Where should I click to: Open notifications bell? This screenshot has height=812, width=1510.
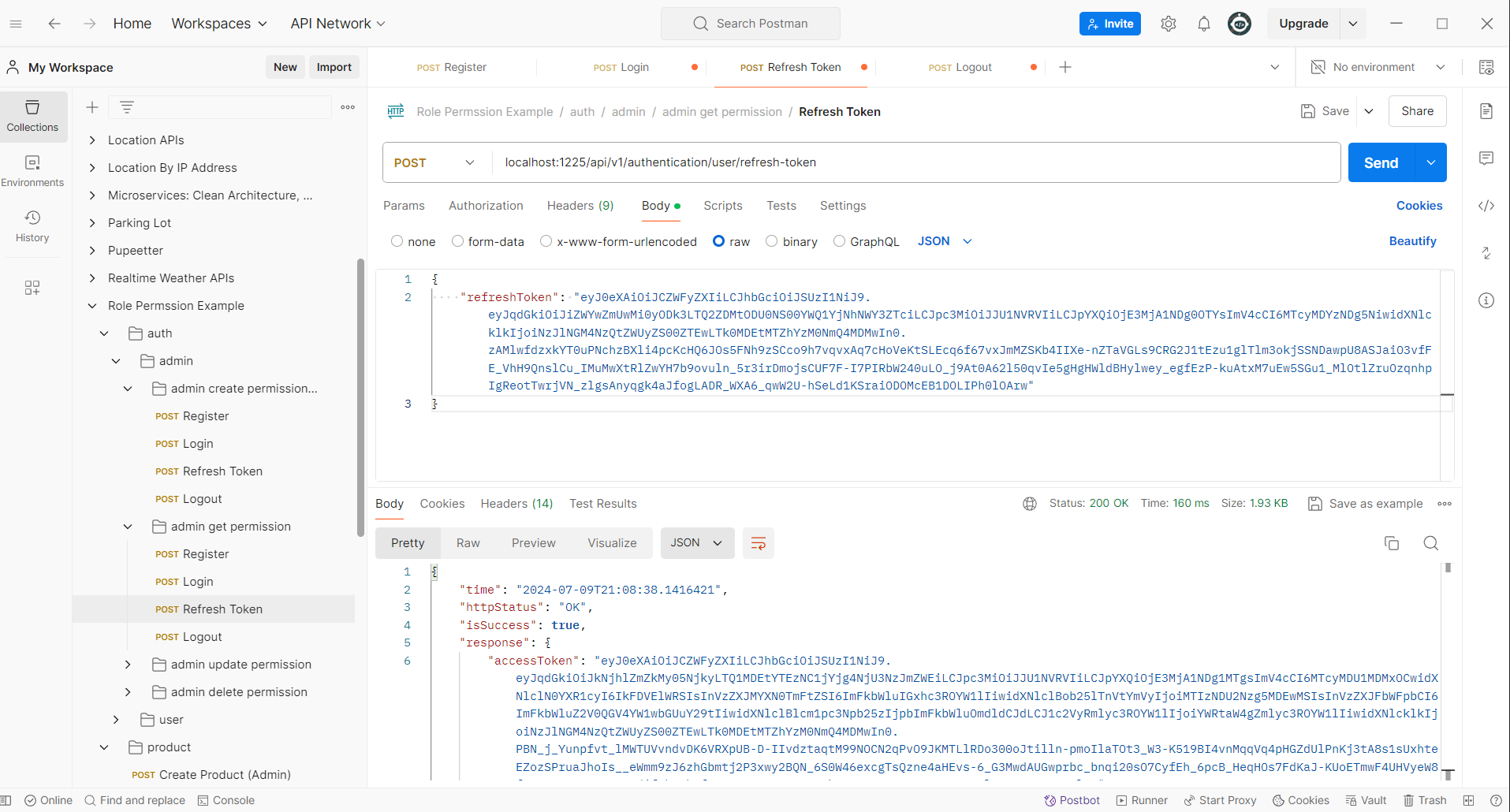(1204, 24)
